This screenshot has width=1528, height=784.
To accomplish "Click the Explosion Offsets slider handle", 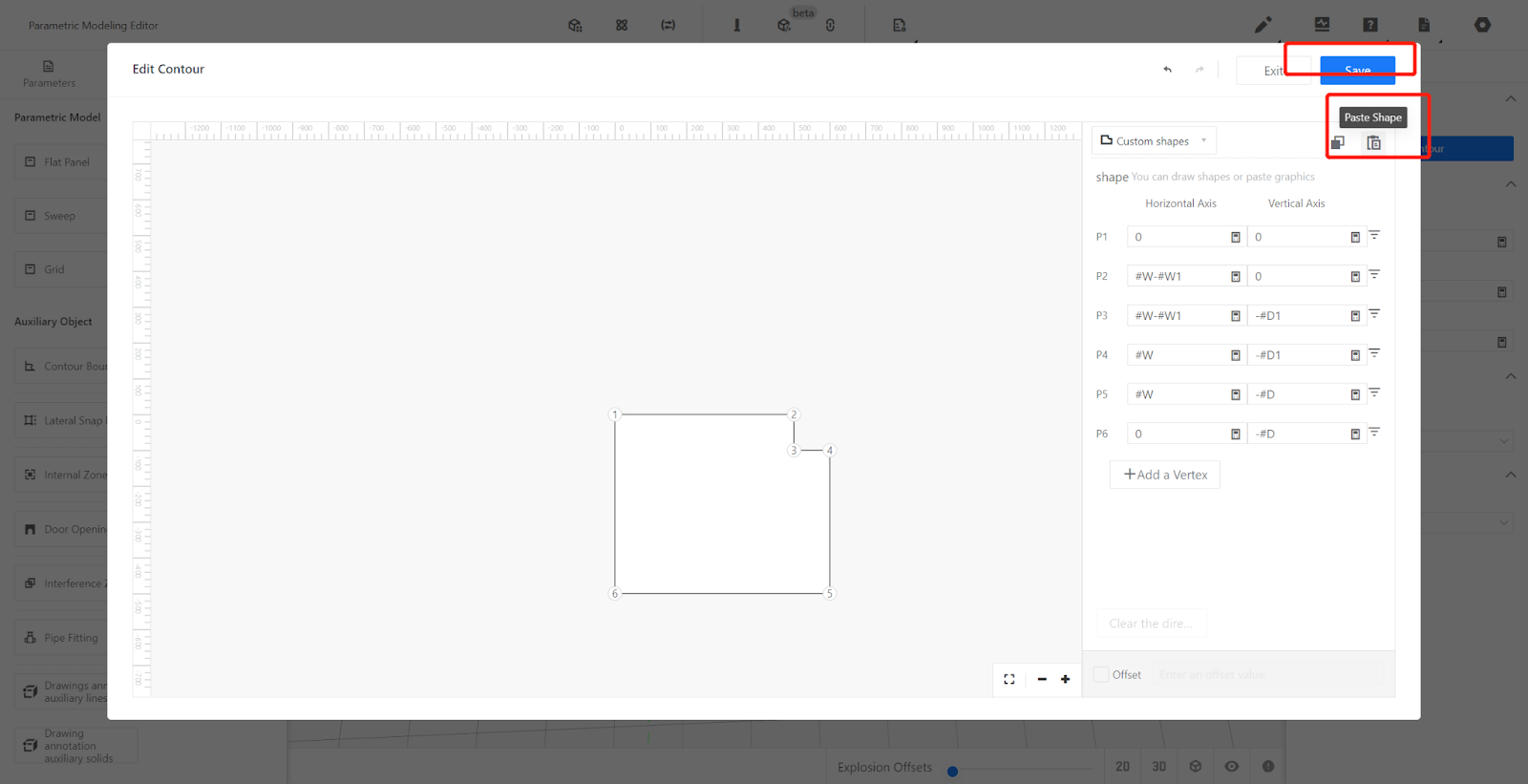I will point(952,771).
